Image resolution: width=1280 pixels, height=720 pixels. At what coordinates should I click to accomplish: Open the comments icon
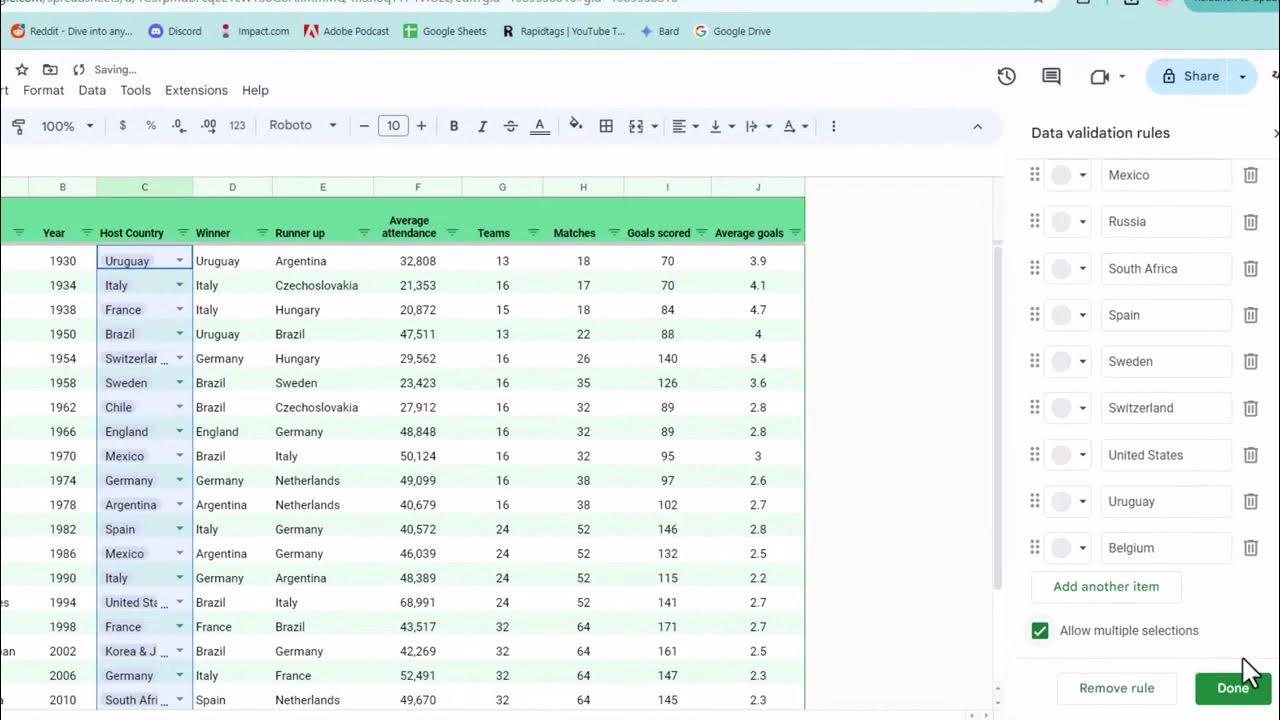click(1051, 76)
